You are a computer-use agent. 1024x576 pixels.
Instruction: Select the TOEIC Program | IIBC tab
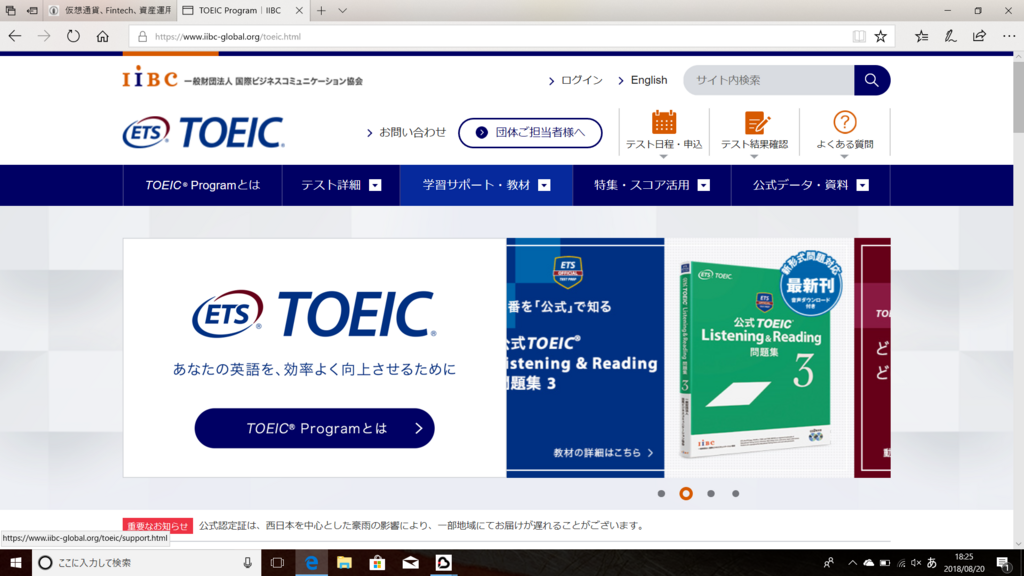242,10
